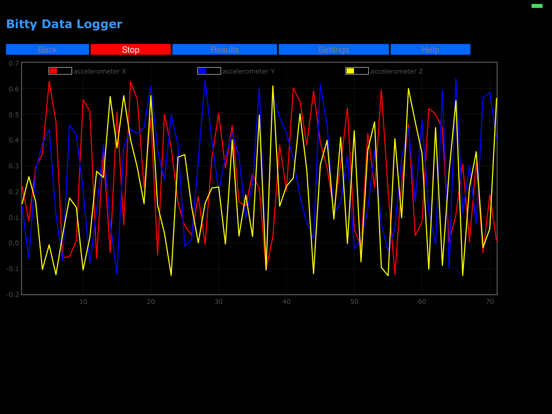Open the Results screen
552x414 pixels.
click(x=225, y=50)
